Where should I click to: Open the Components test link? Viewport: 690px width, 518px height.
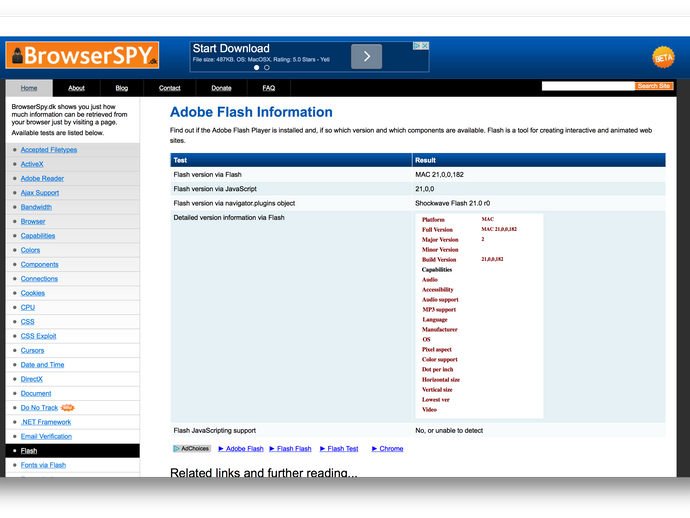[40, 265]
